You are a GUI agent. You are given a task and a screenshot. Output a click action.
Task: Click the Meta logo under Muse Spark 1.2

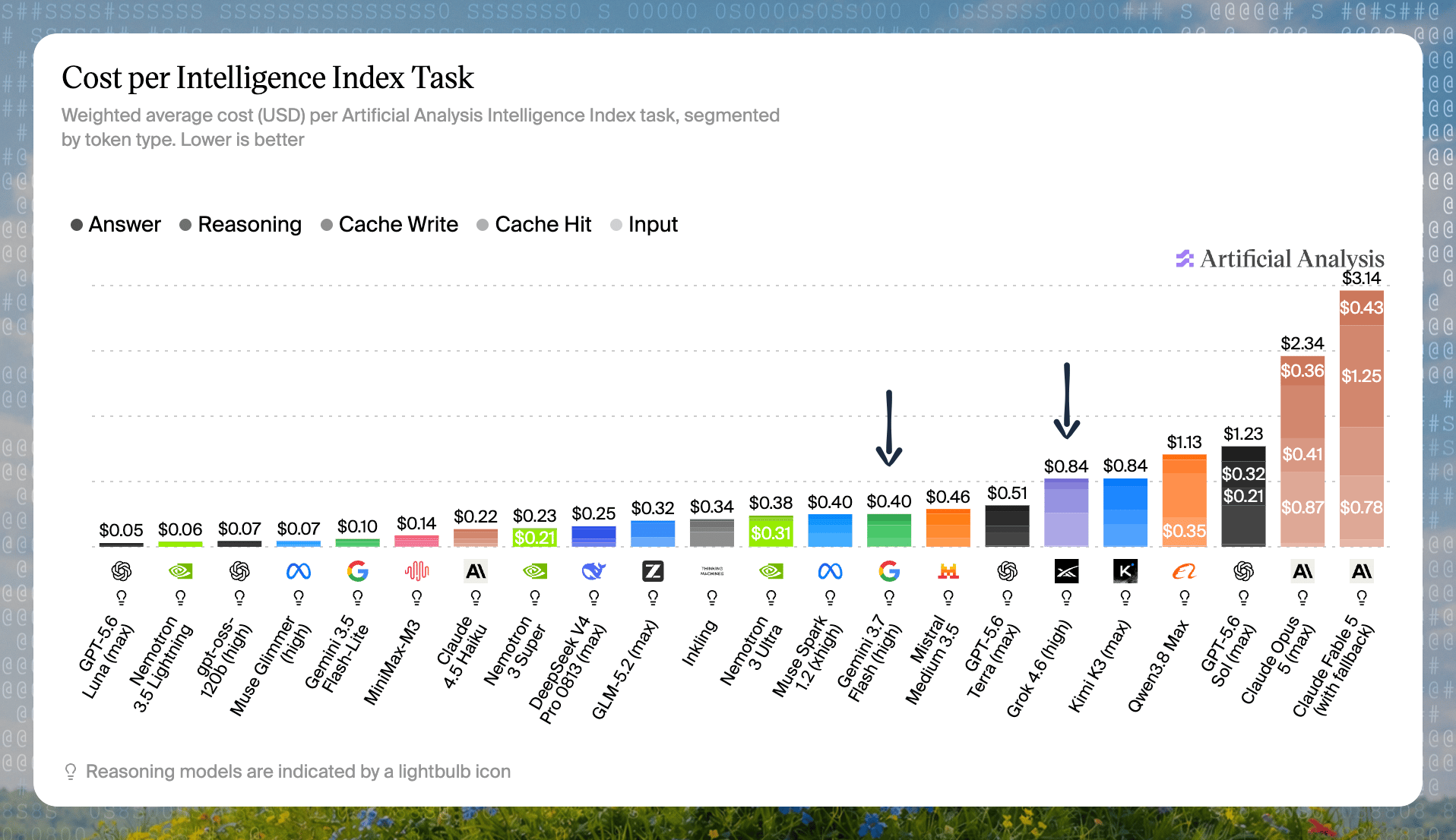(x=830, y=571)
